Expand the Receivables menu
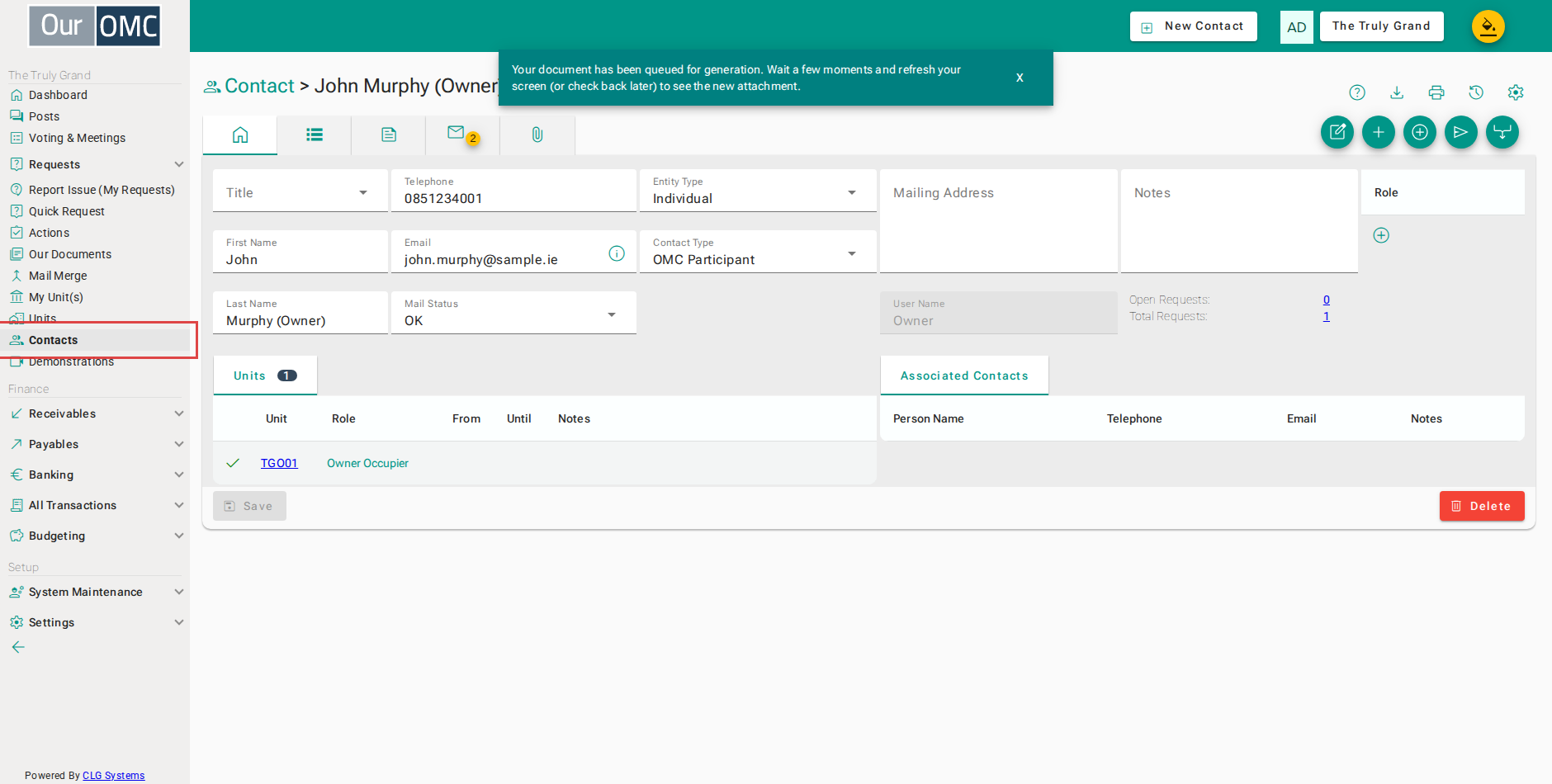 [97, 413]
